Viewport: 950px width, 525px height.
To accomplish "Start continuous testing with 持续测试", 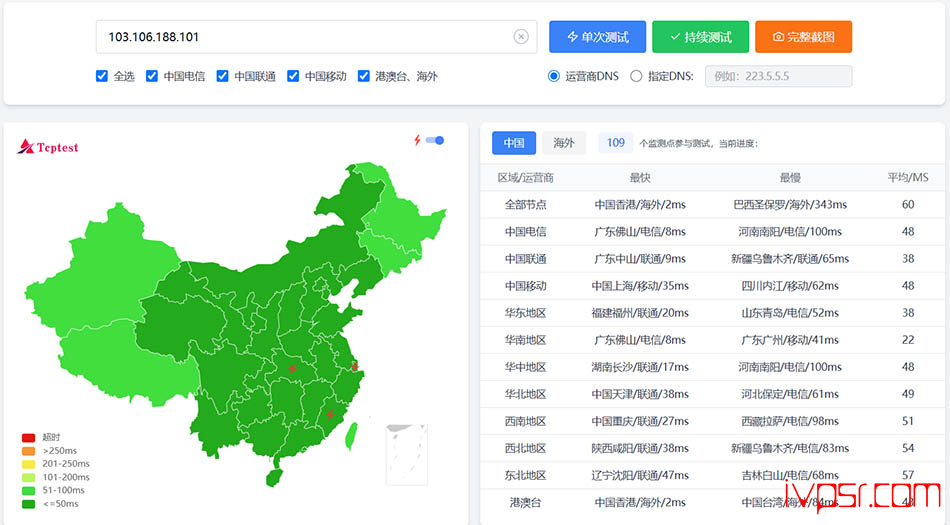I will tap(700, 37).
